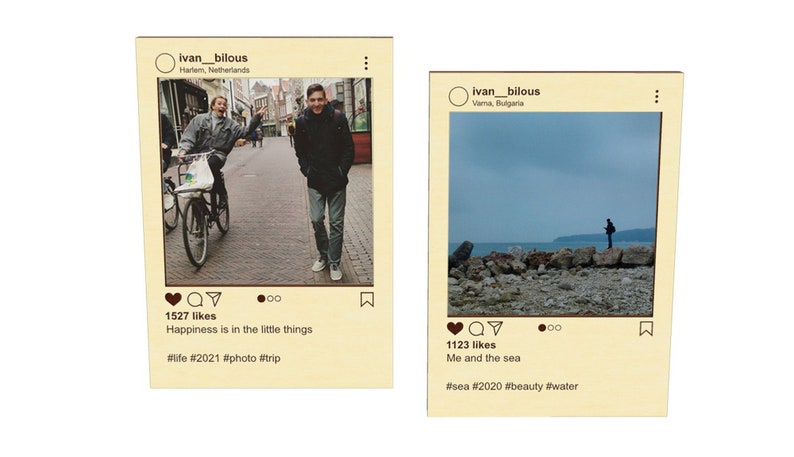The height and width of the screenshot is (457, 794).
Task: Click the seaside photo with fisherman
Action: (554, 214)
